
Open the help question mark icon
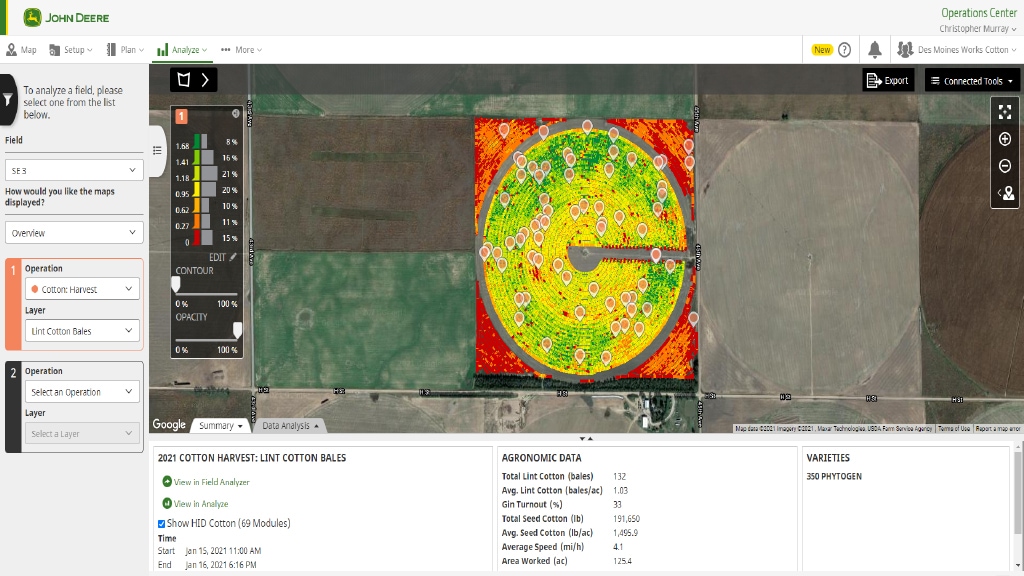pos(845,50)
